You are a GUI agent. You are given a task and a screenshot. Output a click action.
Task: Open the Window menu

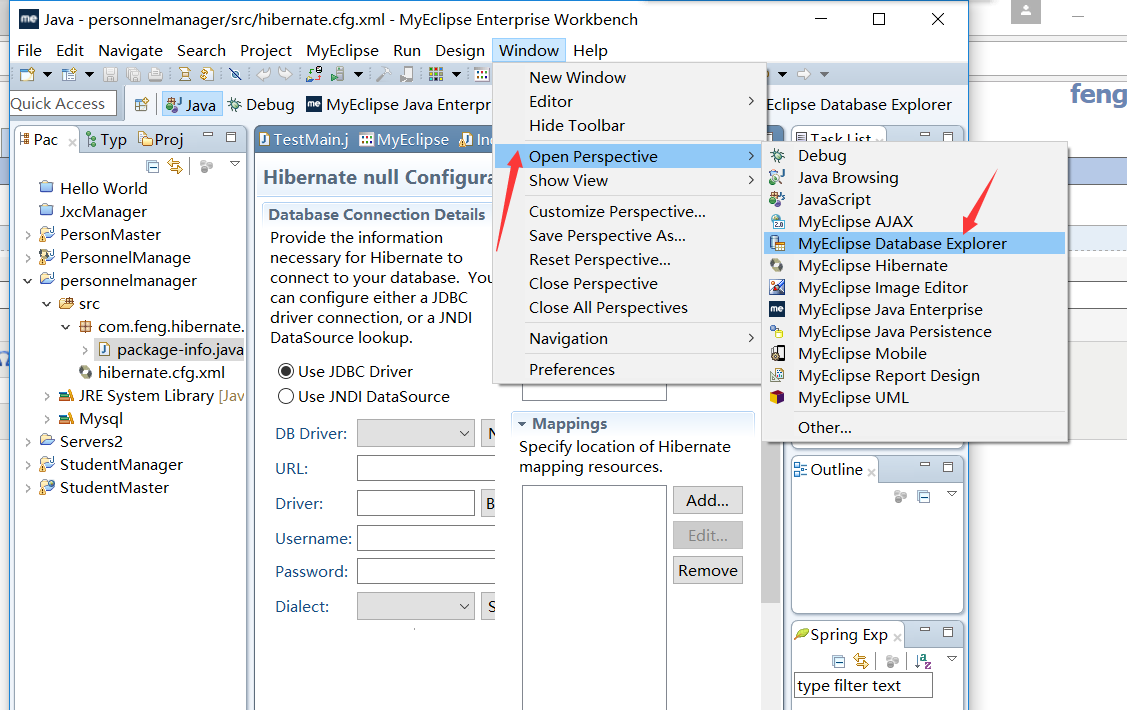529,50
